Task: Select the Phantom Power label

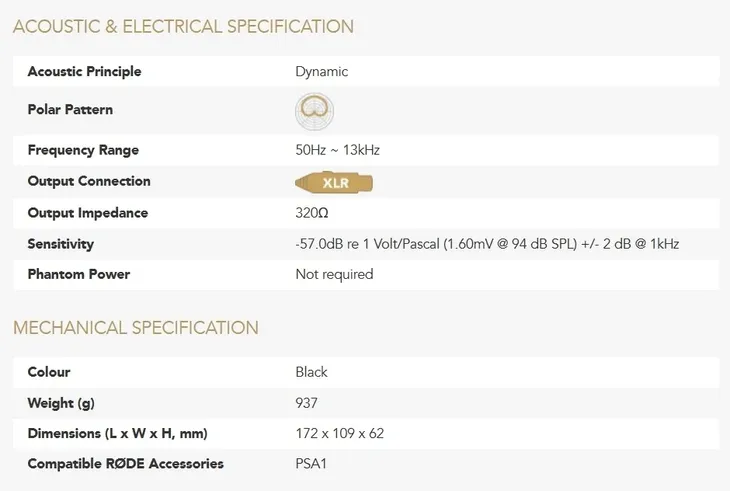Action: 78,274
